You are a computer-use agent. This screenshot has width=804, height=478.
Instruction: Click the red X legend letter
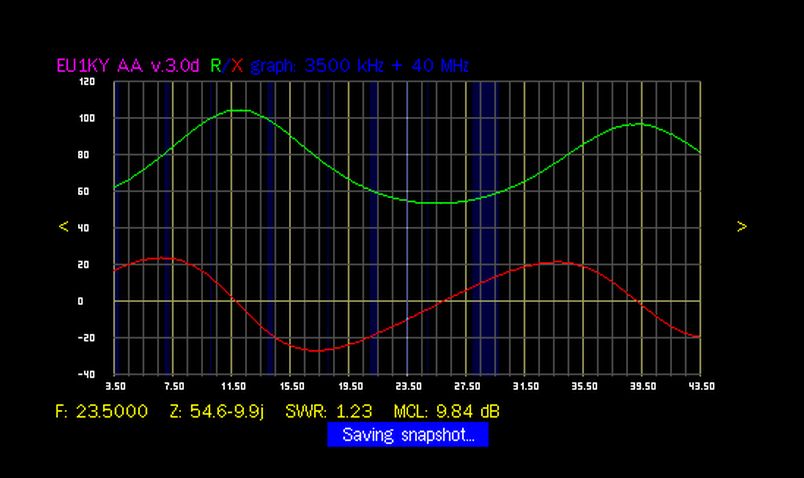236,65
